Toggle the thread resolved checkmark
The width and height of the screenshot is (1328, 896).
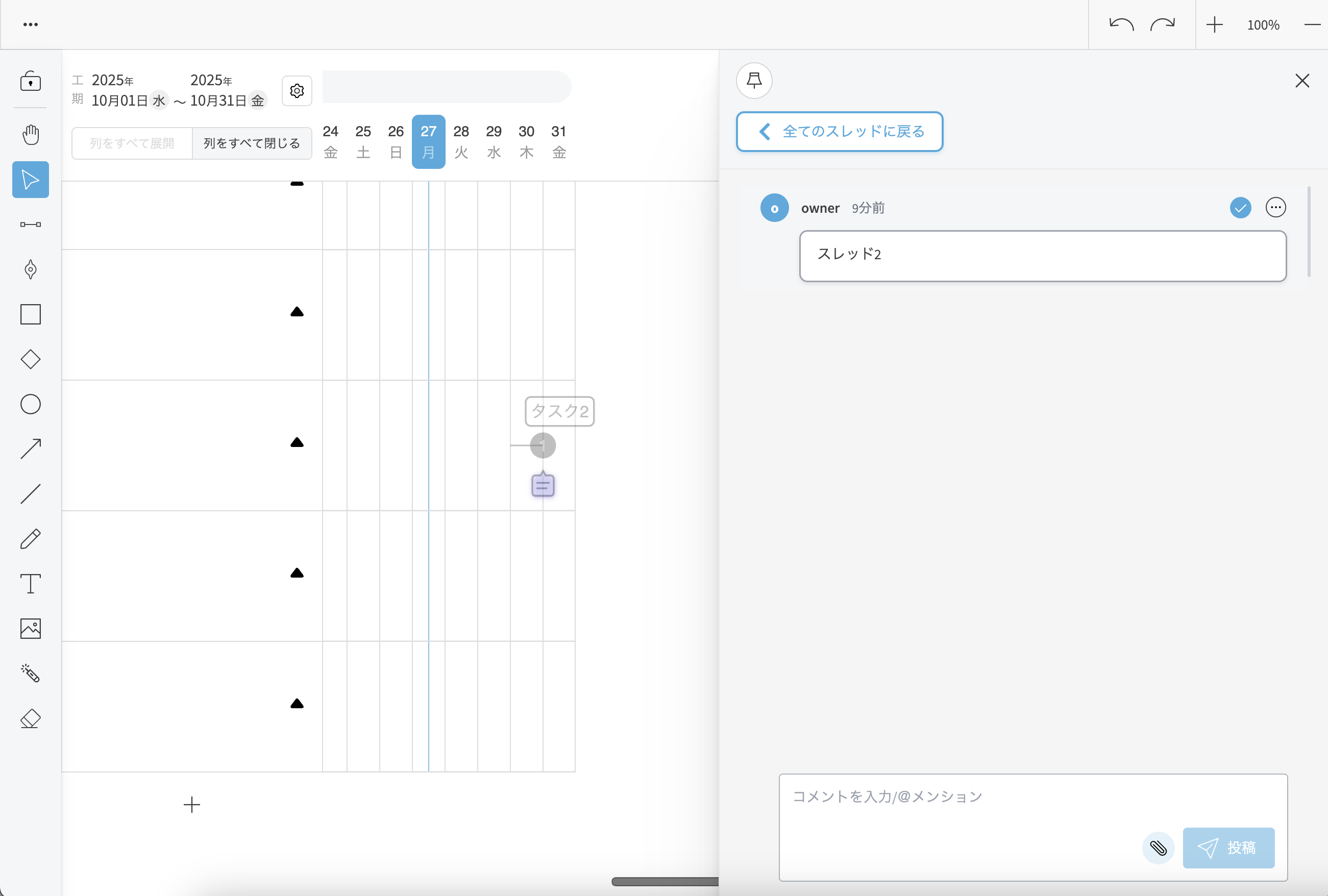pyautogui.click(x=1240, y=208)
